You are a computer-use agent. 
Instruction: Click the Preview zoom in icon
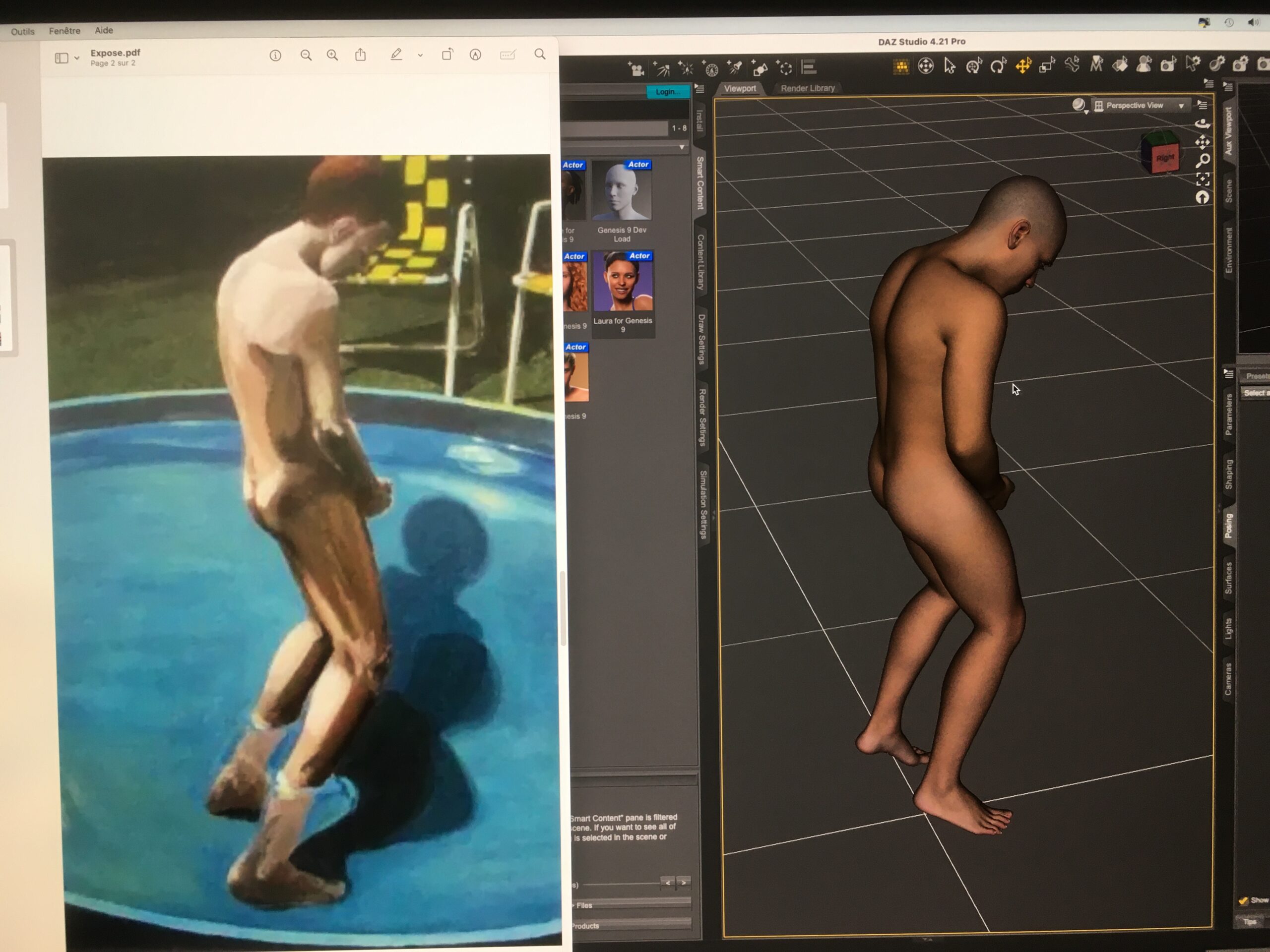click(x=332, y=55)
